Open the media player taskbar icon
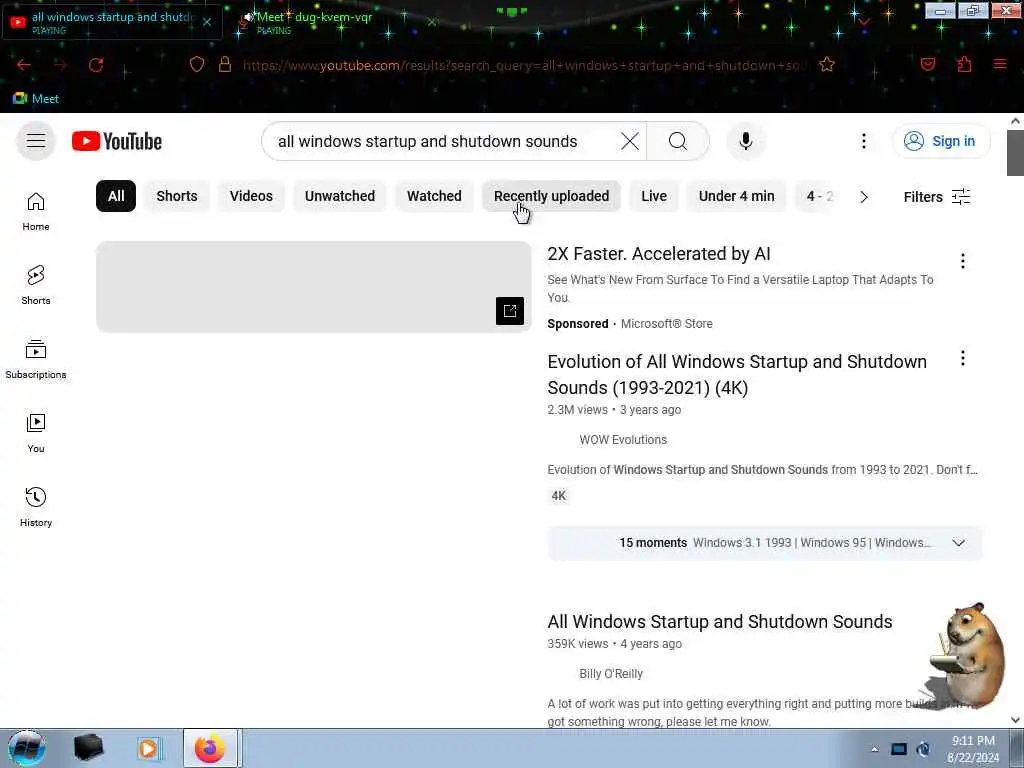This screenshot has width=1024, height=768. point(149,748)
